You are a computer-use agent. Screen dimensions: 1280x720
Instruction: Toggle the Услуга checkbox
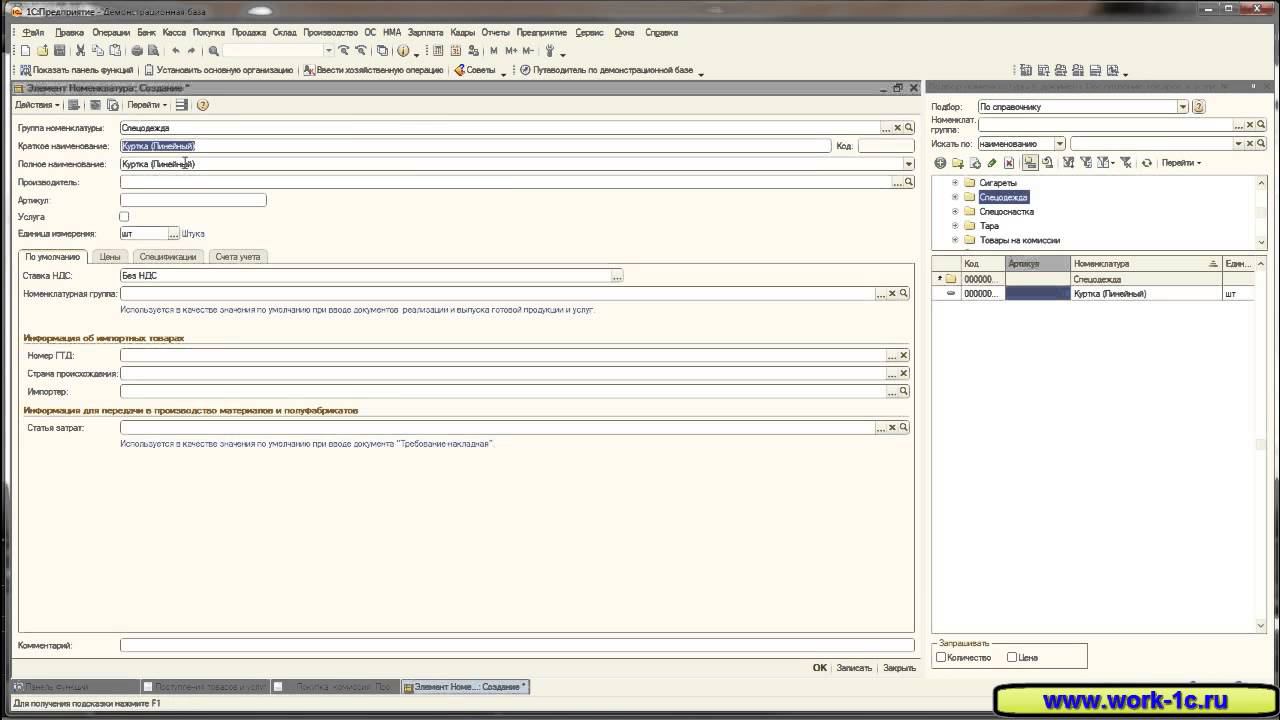pyautogui.click(x=124, y=216)
